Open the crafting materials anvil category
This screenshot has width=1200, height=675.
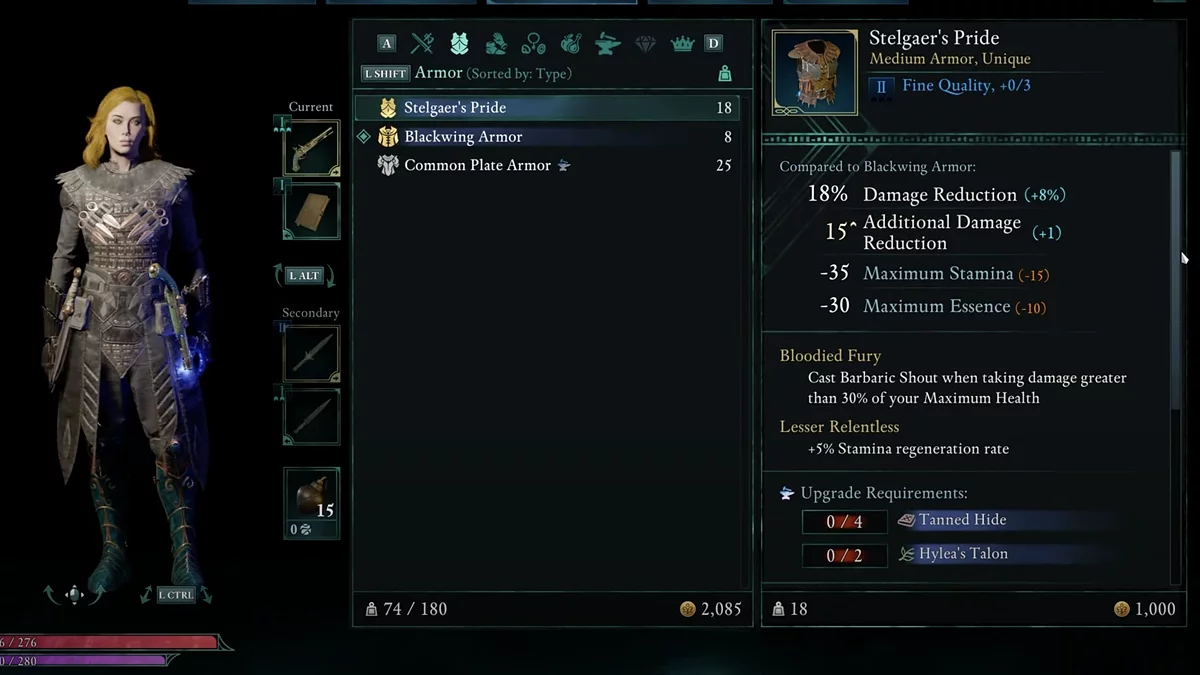[x=608, y=43]
